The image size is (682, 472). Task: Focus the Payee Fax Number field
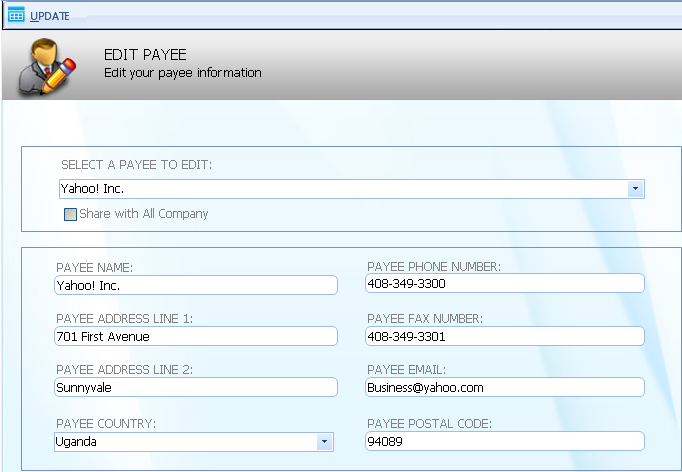point(504,337)
